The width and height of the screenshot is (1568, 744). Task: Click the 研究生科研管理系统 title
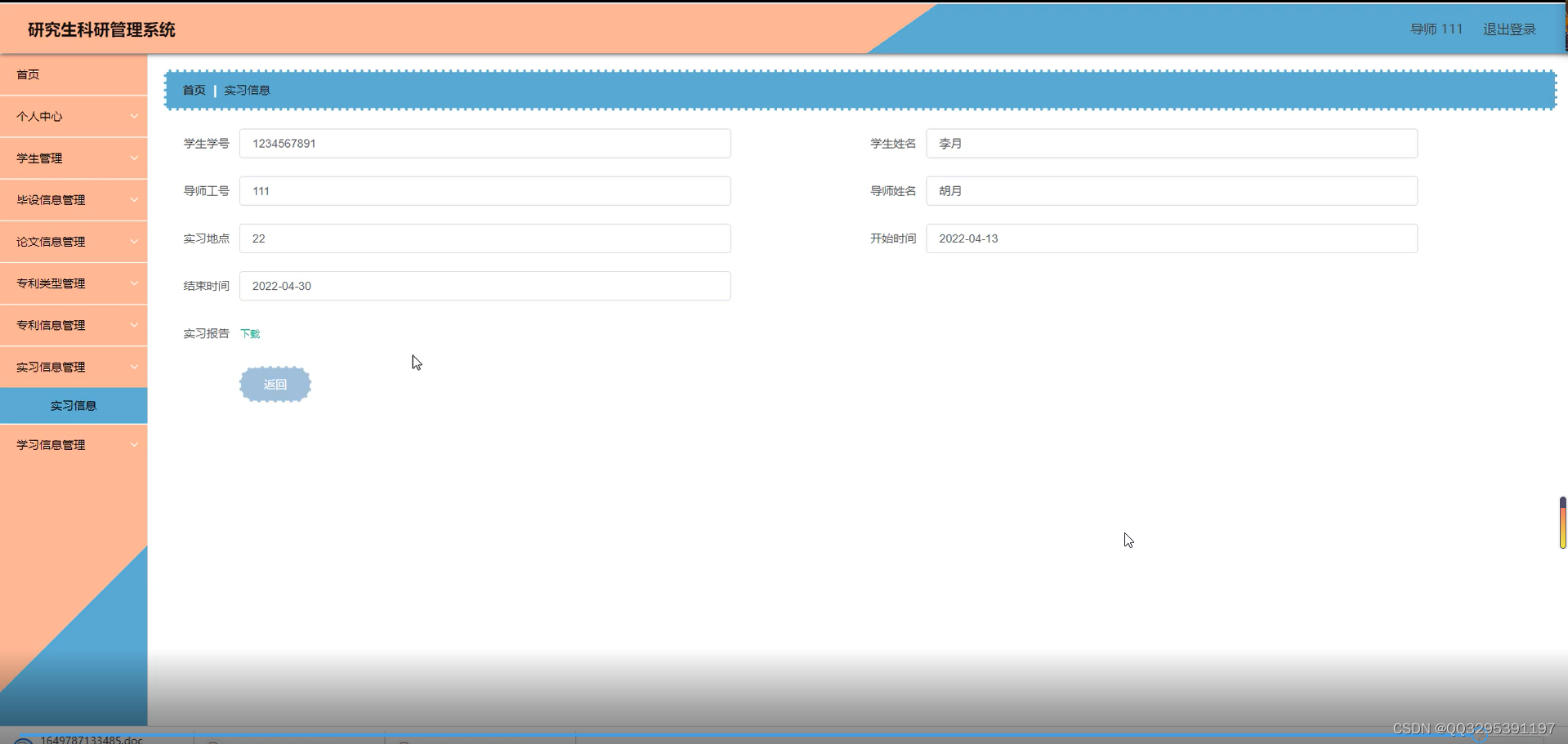tap(101, 30)
